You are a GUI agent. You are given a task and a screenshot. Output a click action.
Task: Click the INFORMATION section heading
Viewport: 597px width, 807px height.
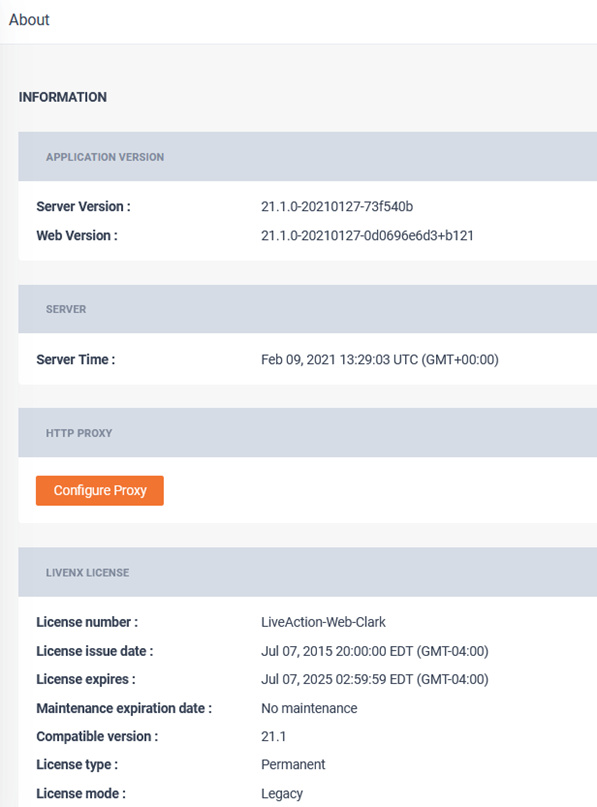point(63,97)
